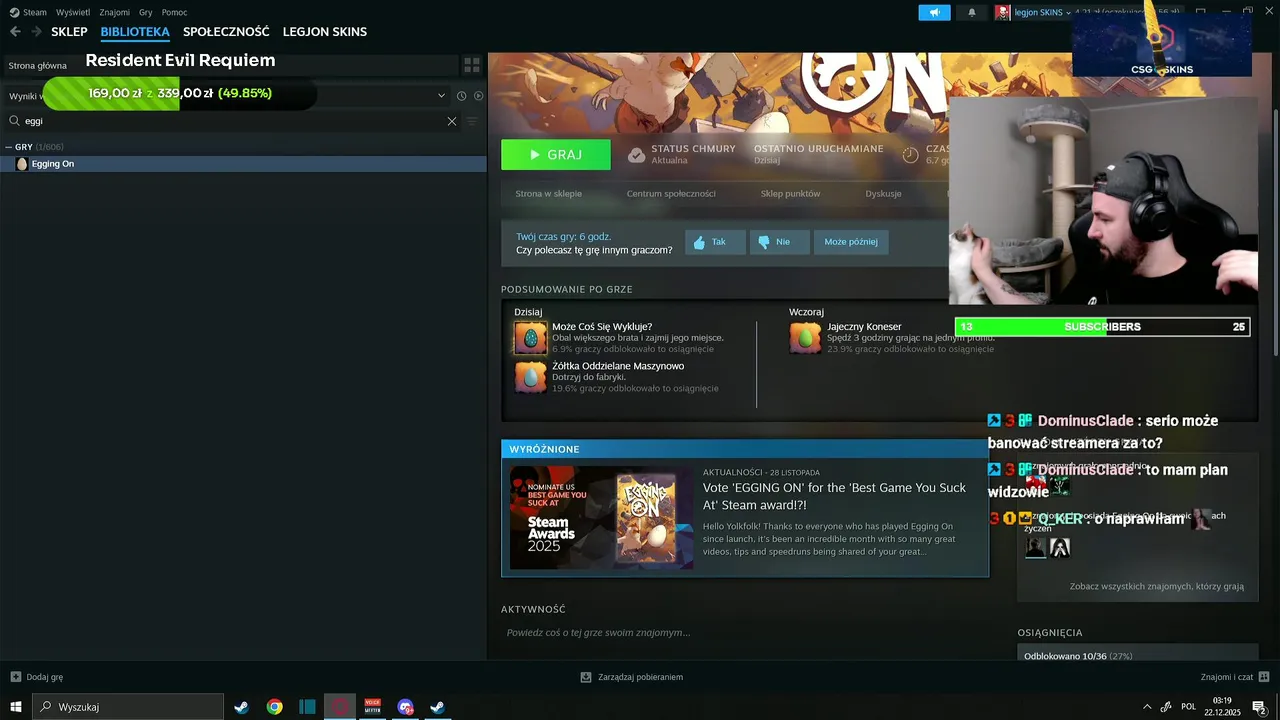The image size is (1280, 720).
Task: Open Google Chrome from the taskbar
Action: (x=274, y=707)
